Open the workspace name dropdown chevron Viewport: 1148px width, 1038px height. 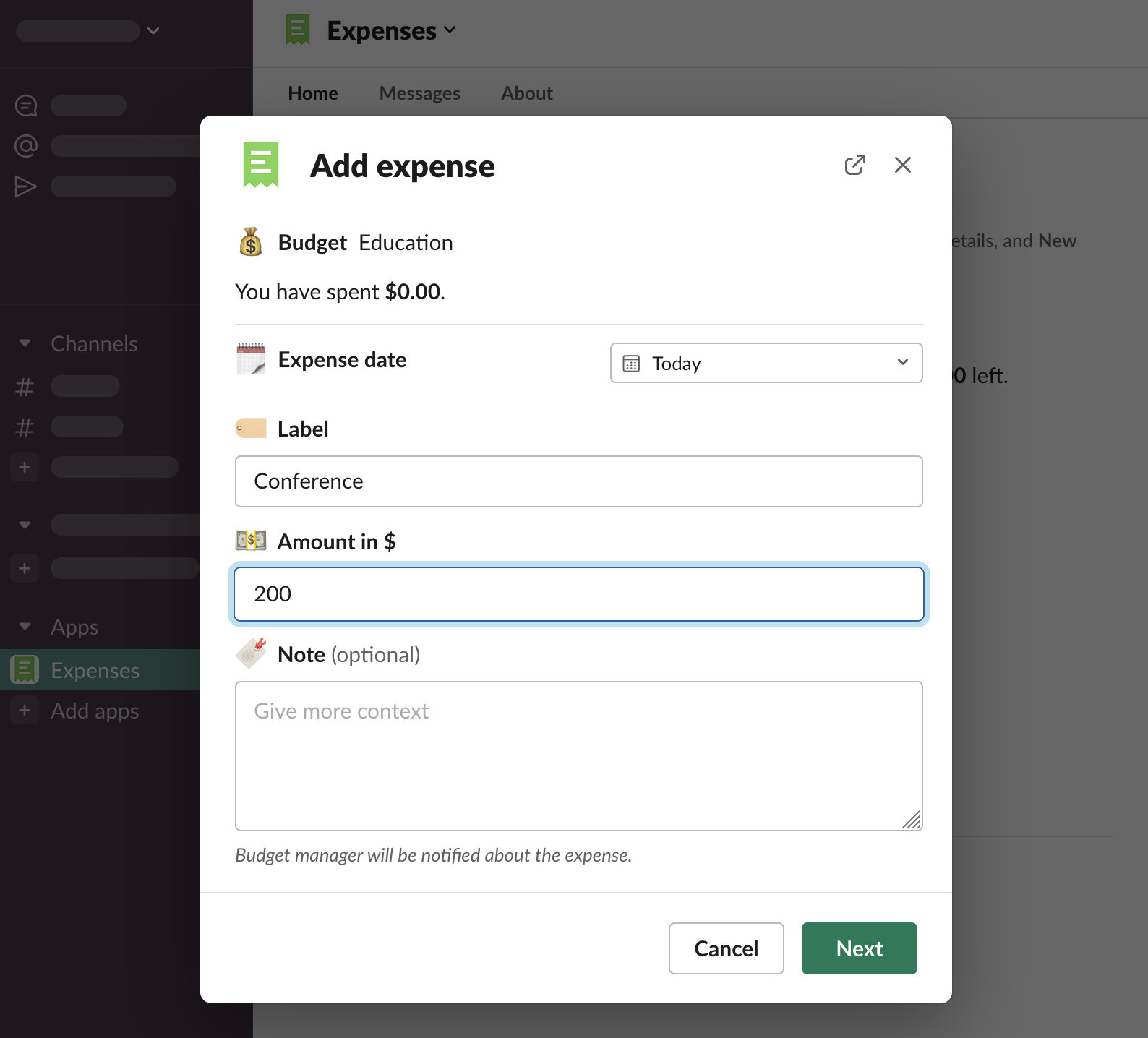[153, 31]
